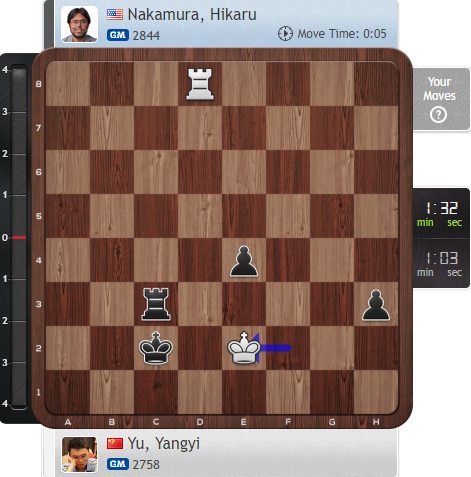This screenshot has width=471, height=477.
Task: Open Yu, Yangyi player name
Action: [x=164, y=443]
